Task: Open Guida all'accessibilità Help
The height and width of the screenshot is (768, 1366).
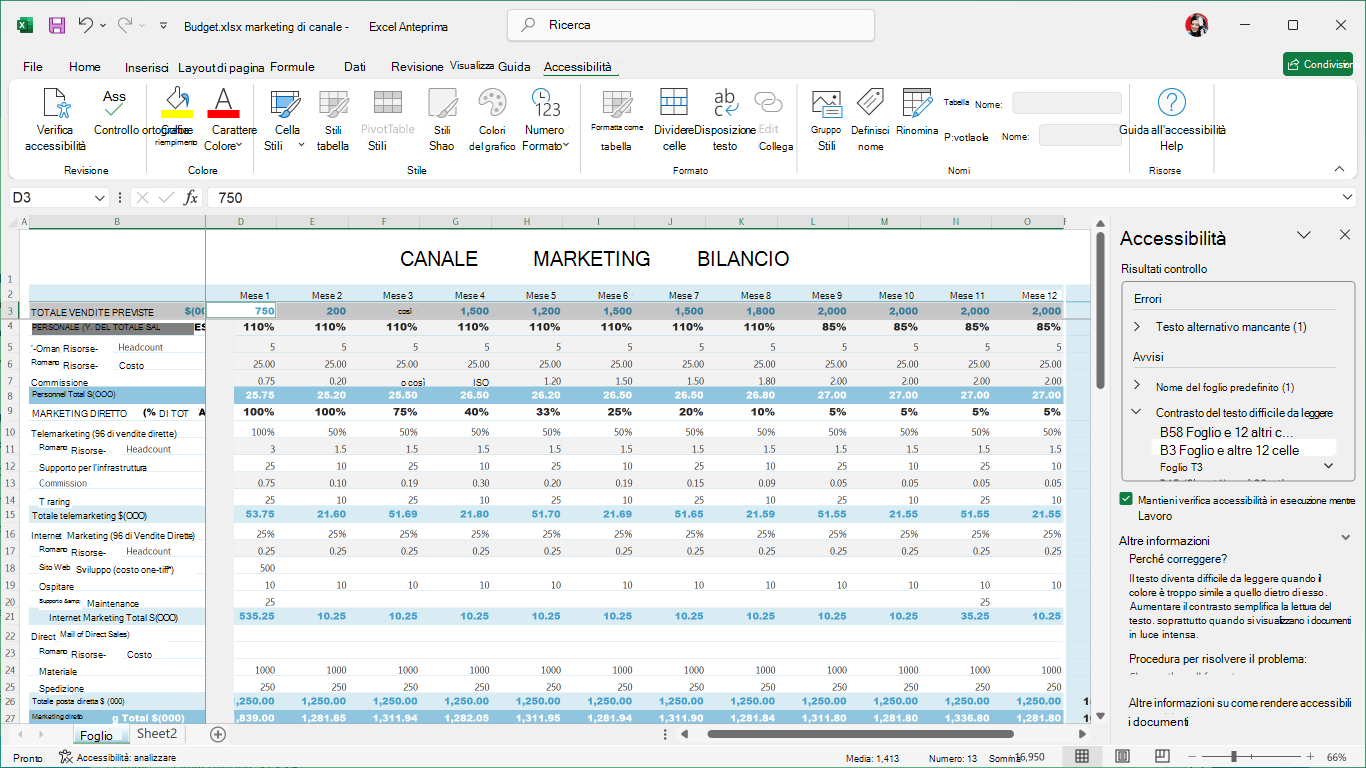Action: click(x=1171, y=120)
